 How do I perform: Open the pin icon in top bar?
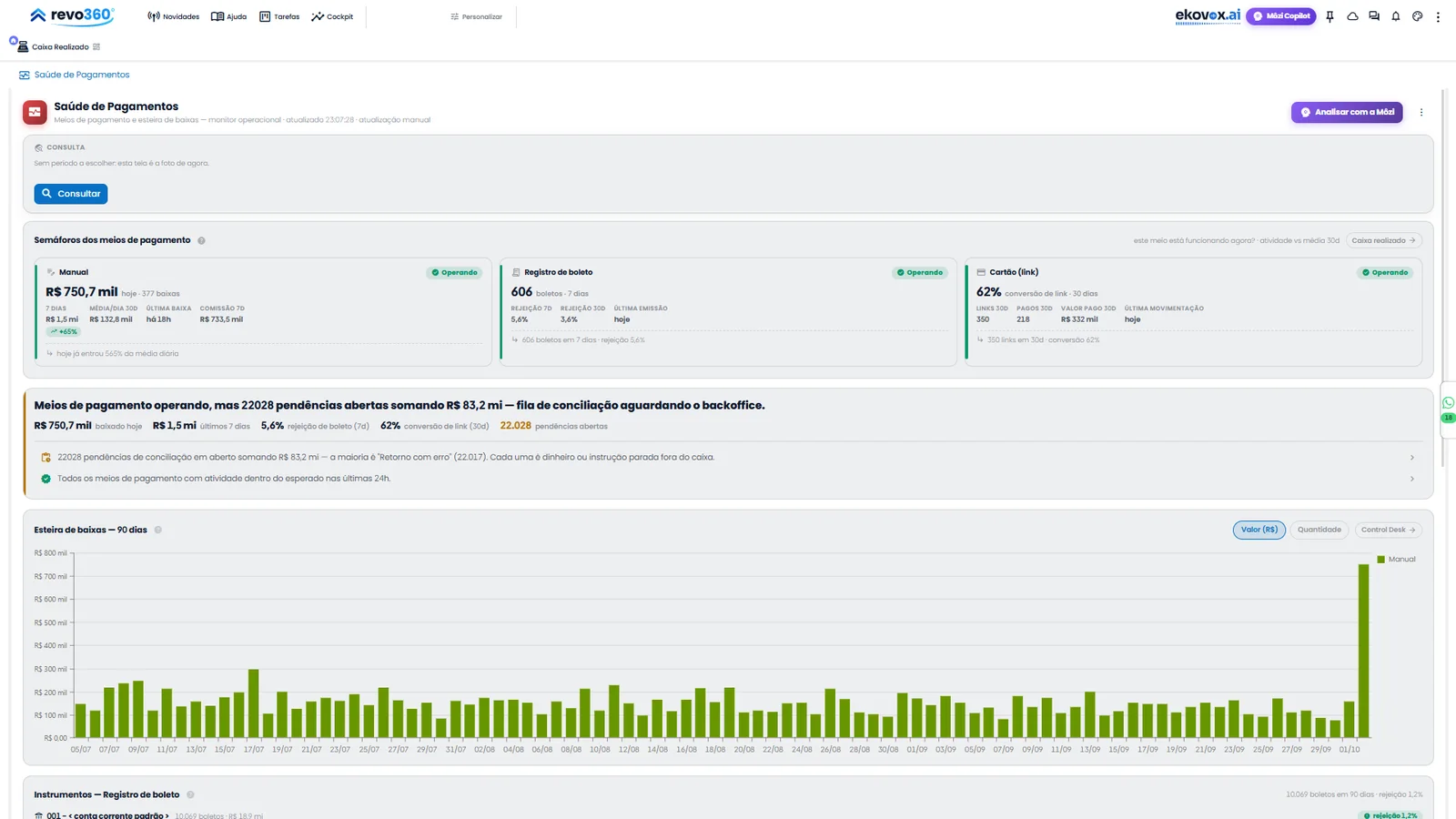click(1330, 16)
